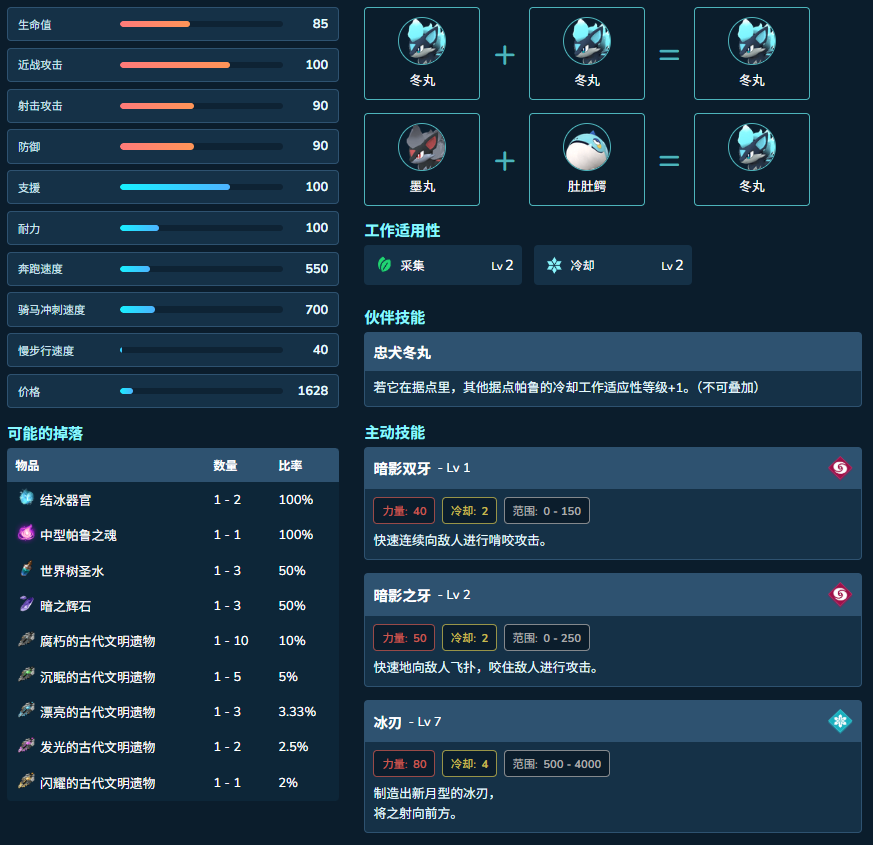Viewport: 873px width, 845px height.
Task: Click the 伙伴技能 section heading
Action: point(395,317)
